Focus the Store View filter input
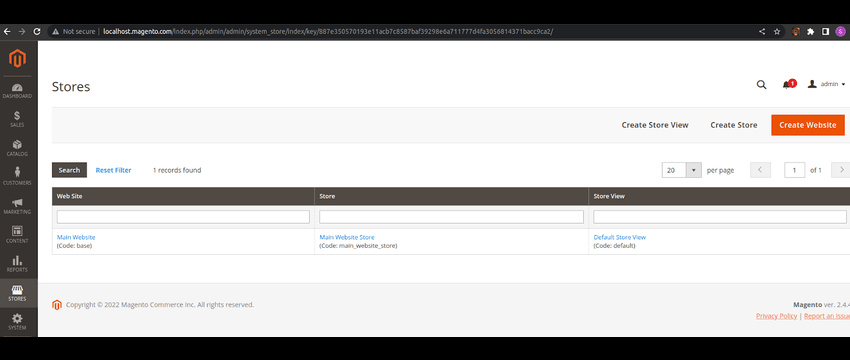The width and height of the screenshot is (850, 360). coord(720,217)
